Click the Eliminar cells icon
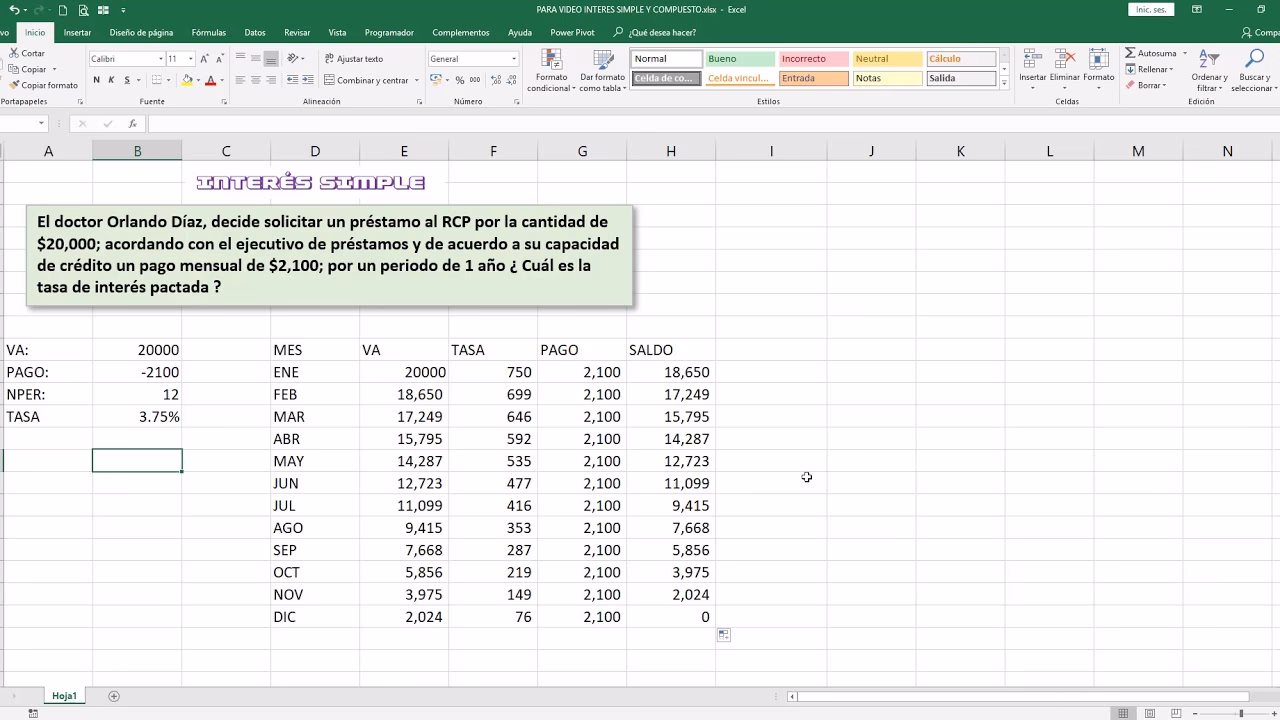Screen dimensions: 1280x720 [x=1064, y=60]
